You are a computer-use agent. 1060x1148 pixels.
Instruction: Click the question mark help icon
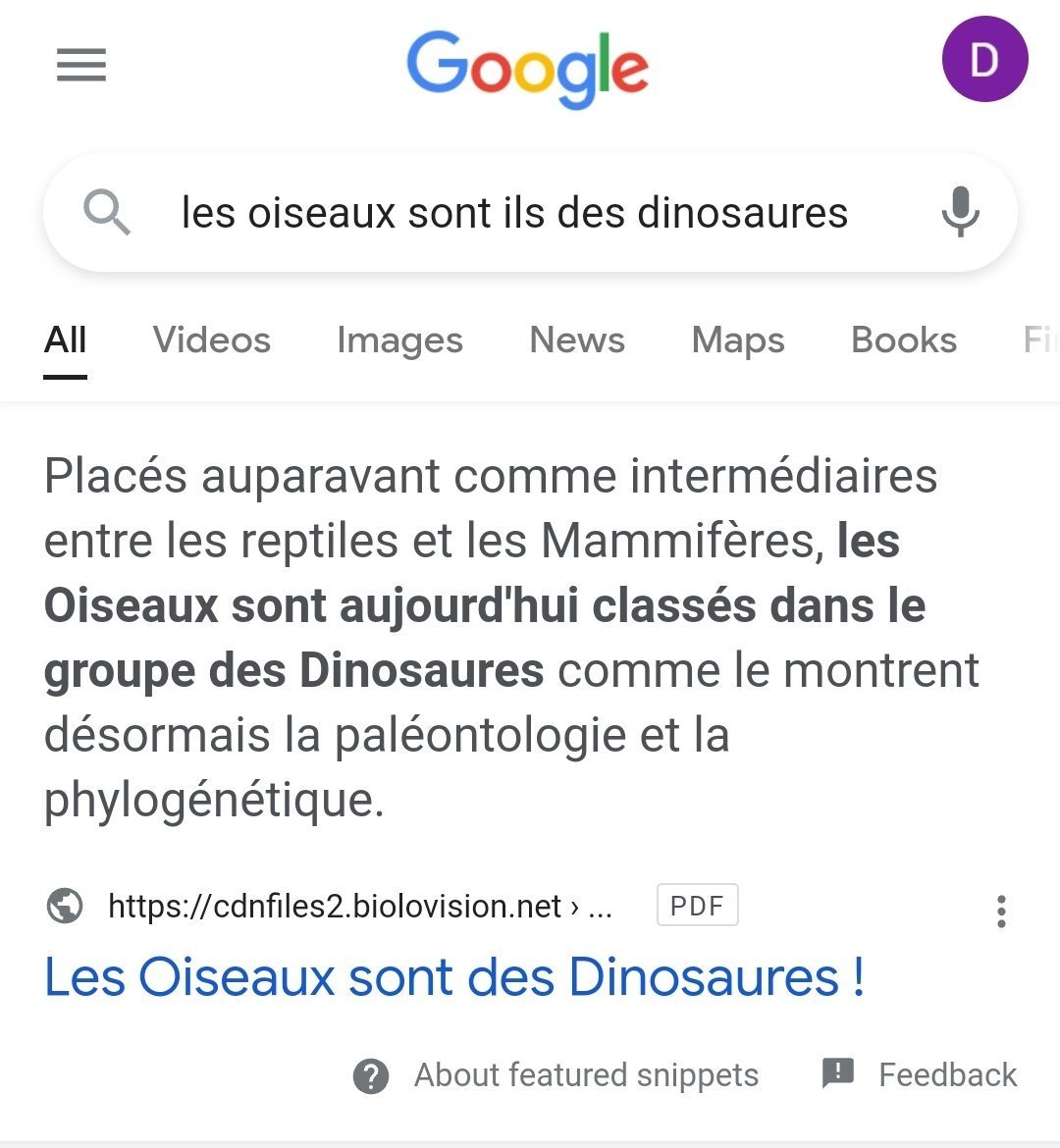pyautogui.click(x=371, y=1075)
